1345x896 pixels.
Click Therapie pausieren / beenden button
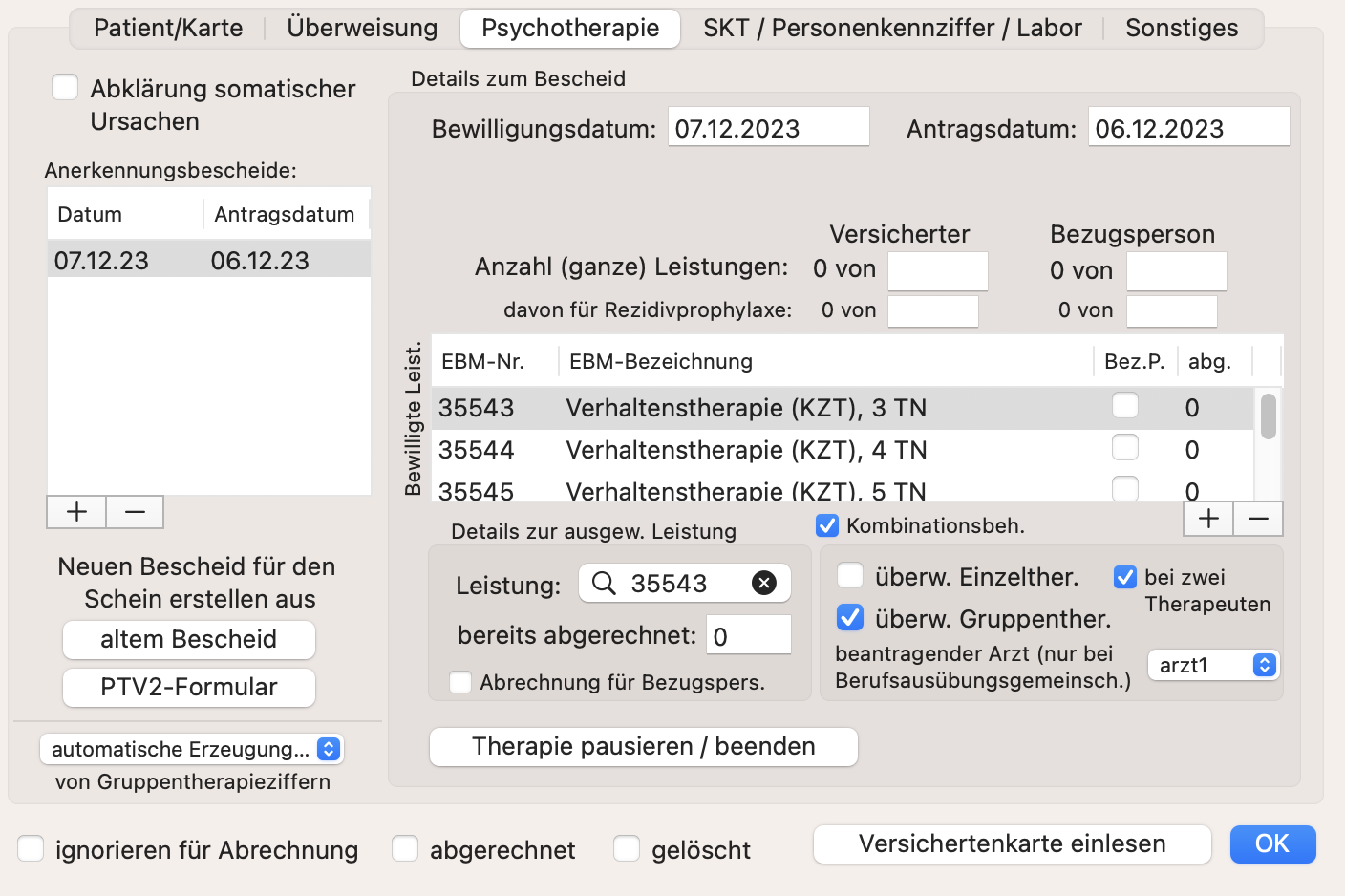(644, 746)
